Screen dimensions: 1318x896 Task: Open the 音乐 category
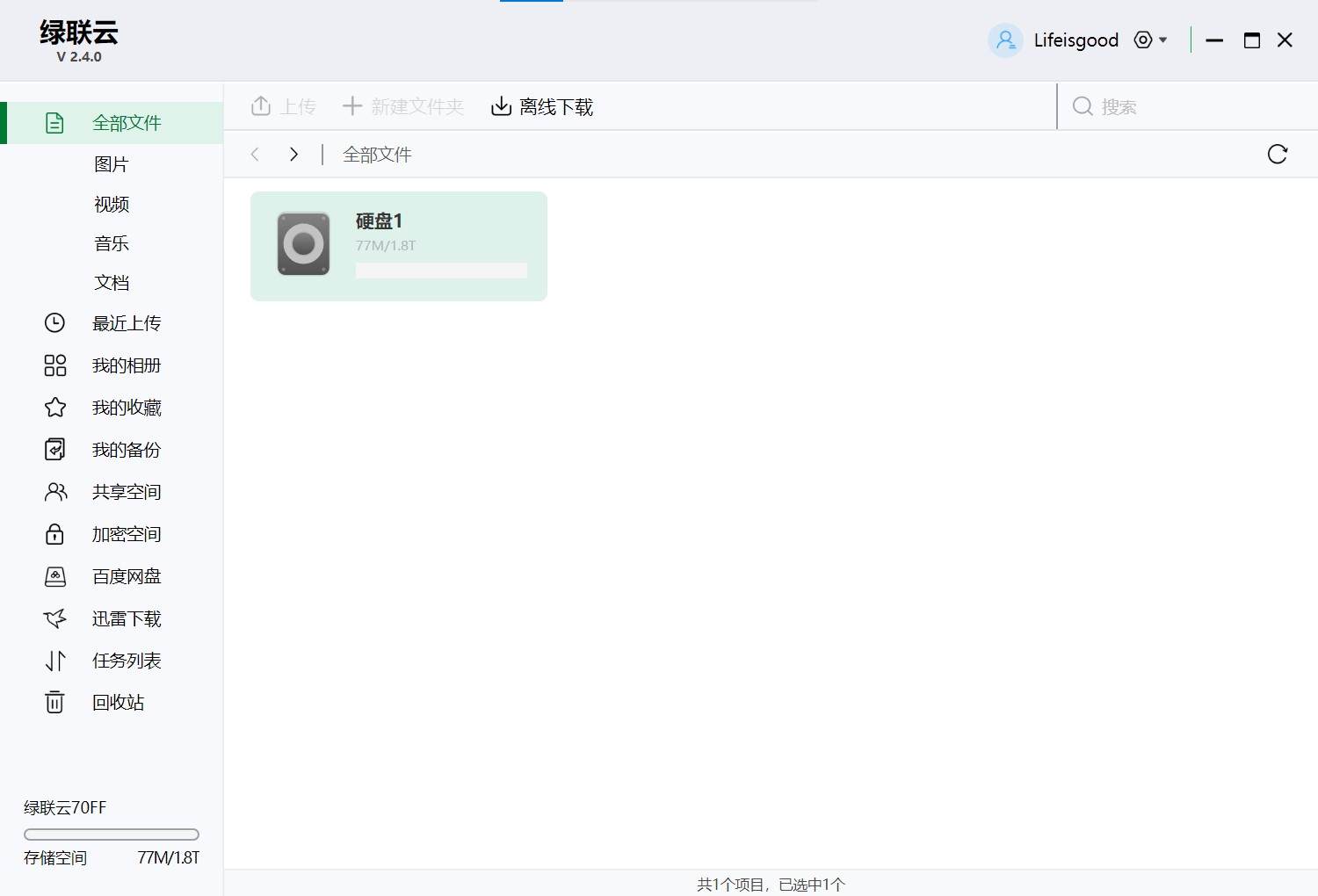(x=112, y=243)
